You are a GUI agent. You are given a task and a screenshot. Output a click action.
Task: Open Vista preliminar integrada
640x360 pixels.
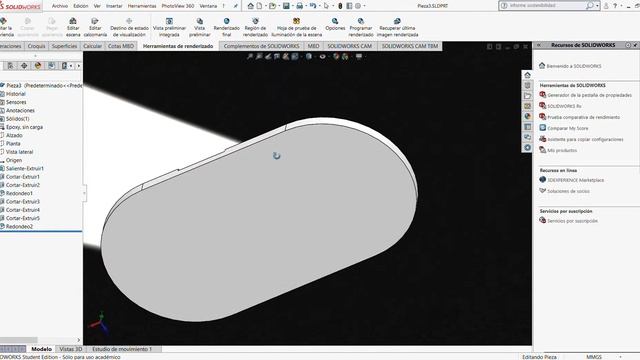169,27
